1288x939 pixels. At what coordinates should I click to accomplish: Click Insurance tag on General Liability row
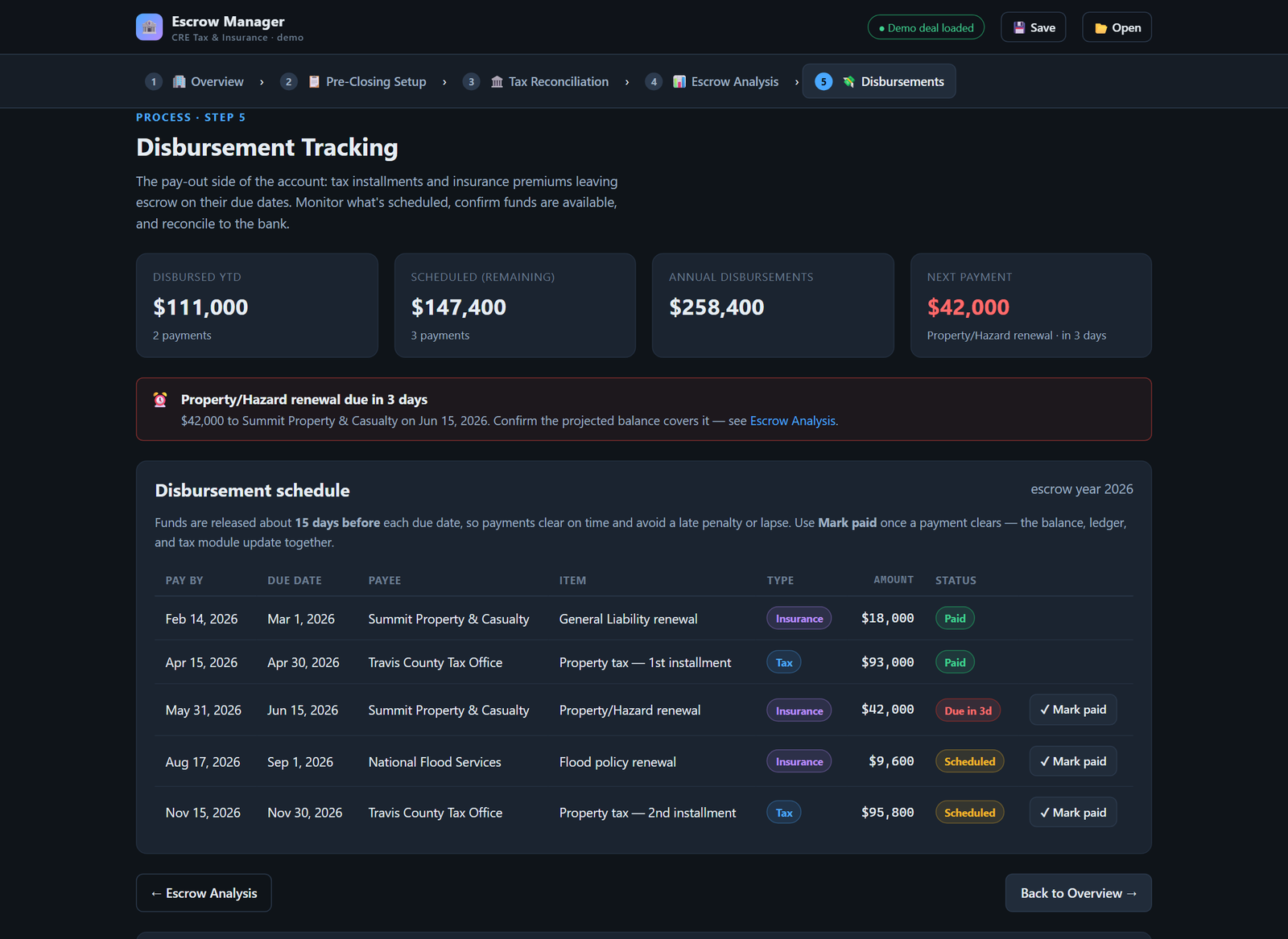[x=799, y=619]
